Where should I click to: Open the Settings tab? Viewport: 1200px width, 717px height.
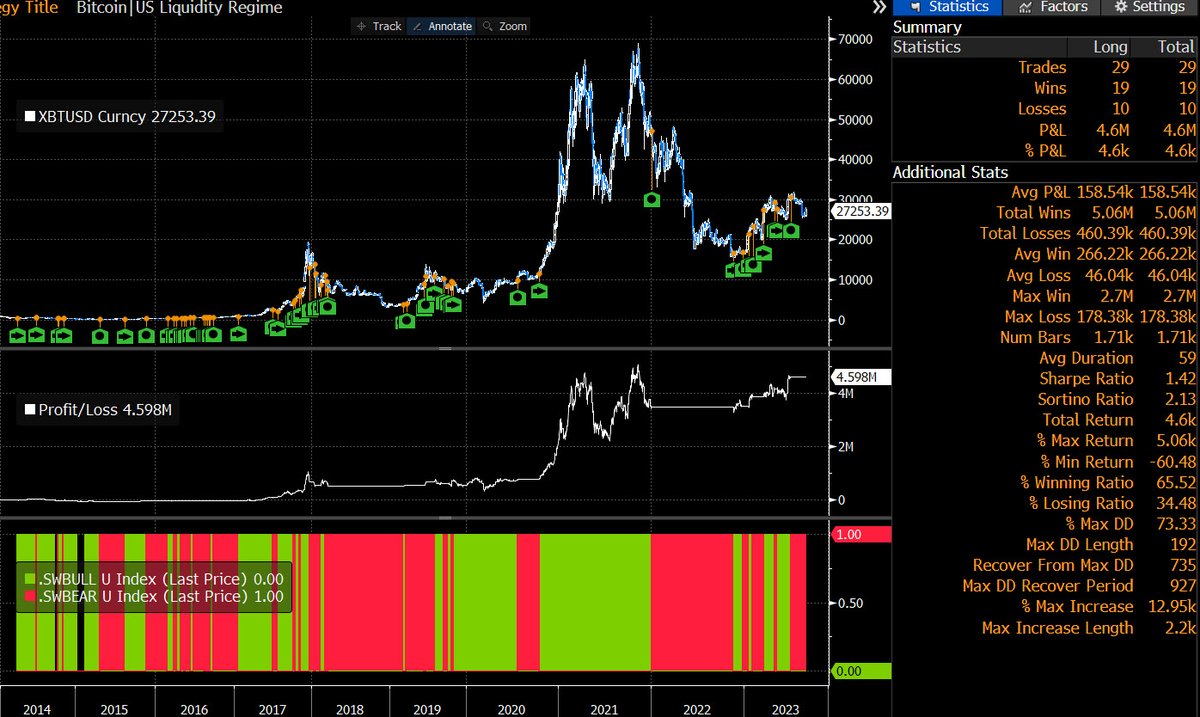[1150, 7]
